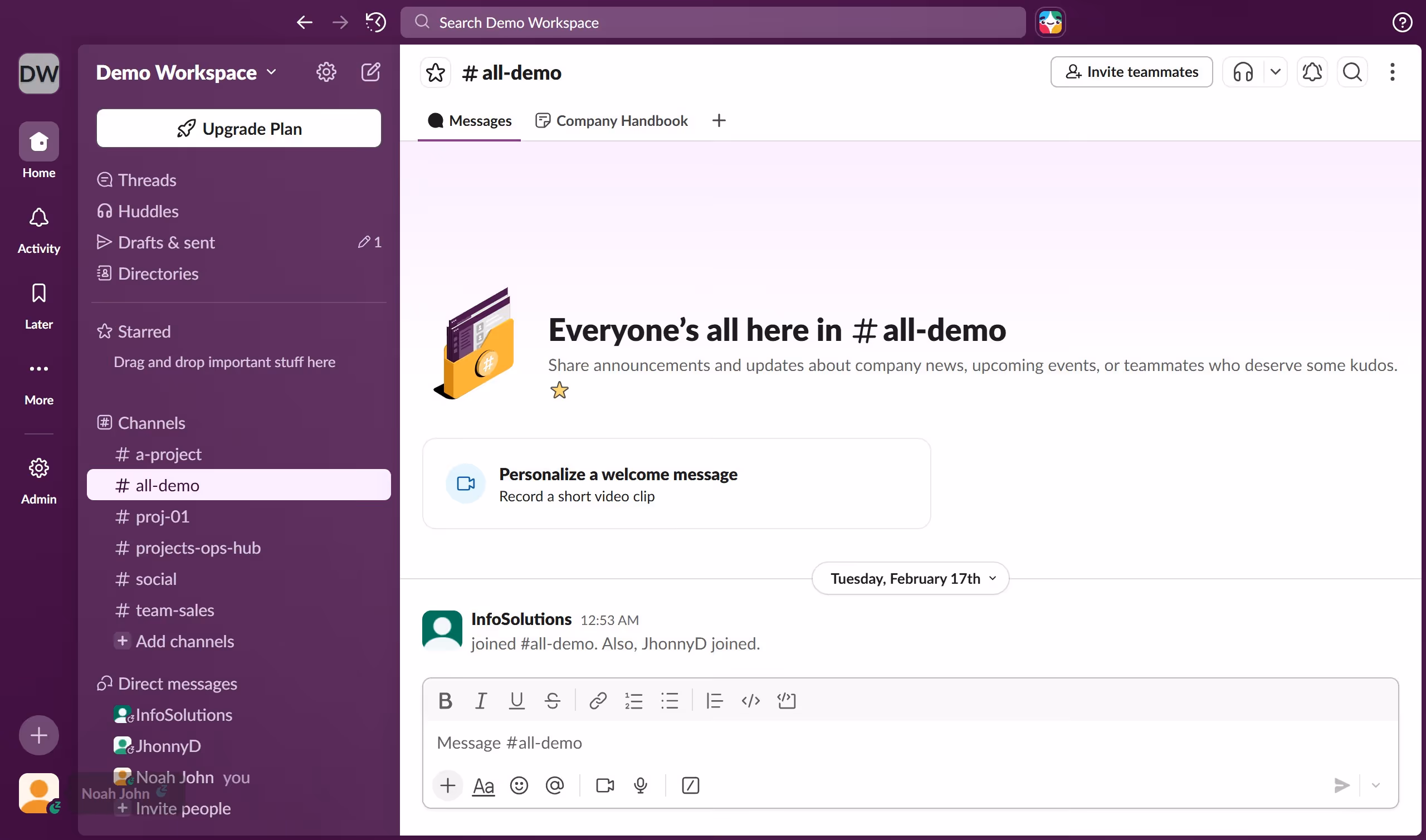Click the round plus create button
Screen dimensions: 1426x840
click(38, 735)
